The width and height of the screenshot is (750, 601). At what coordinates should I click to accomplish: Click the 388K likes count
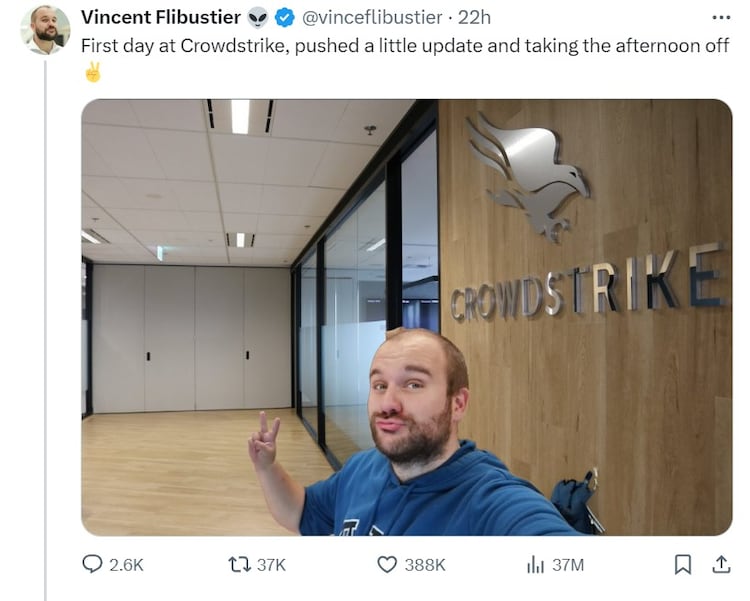[x=425, y=565]
